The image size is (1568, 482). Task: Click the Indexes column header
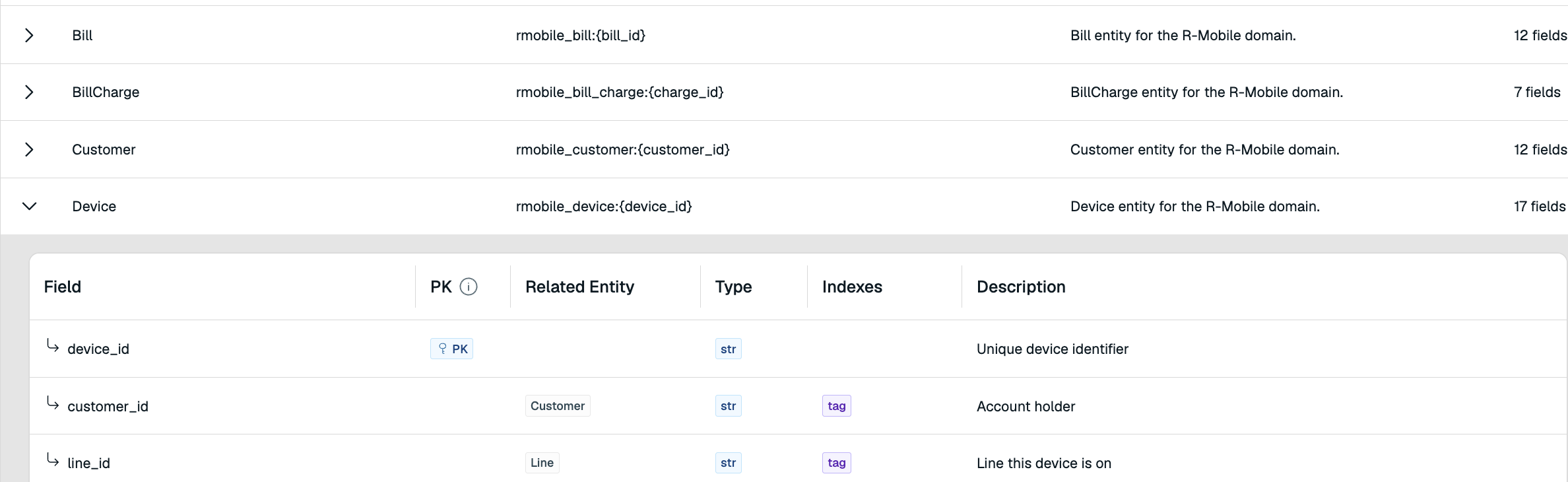coord(852,287)
